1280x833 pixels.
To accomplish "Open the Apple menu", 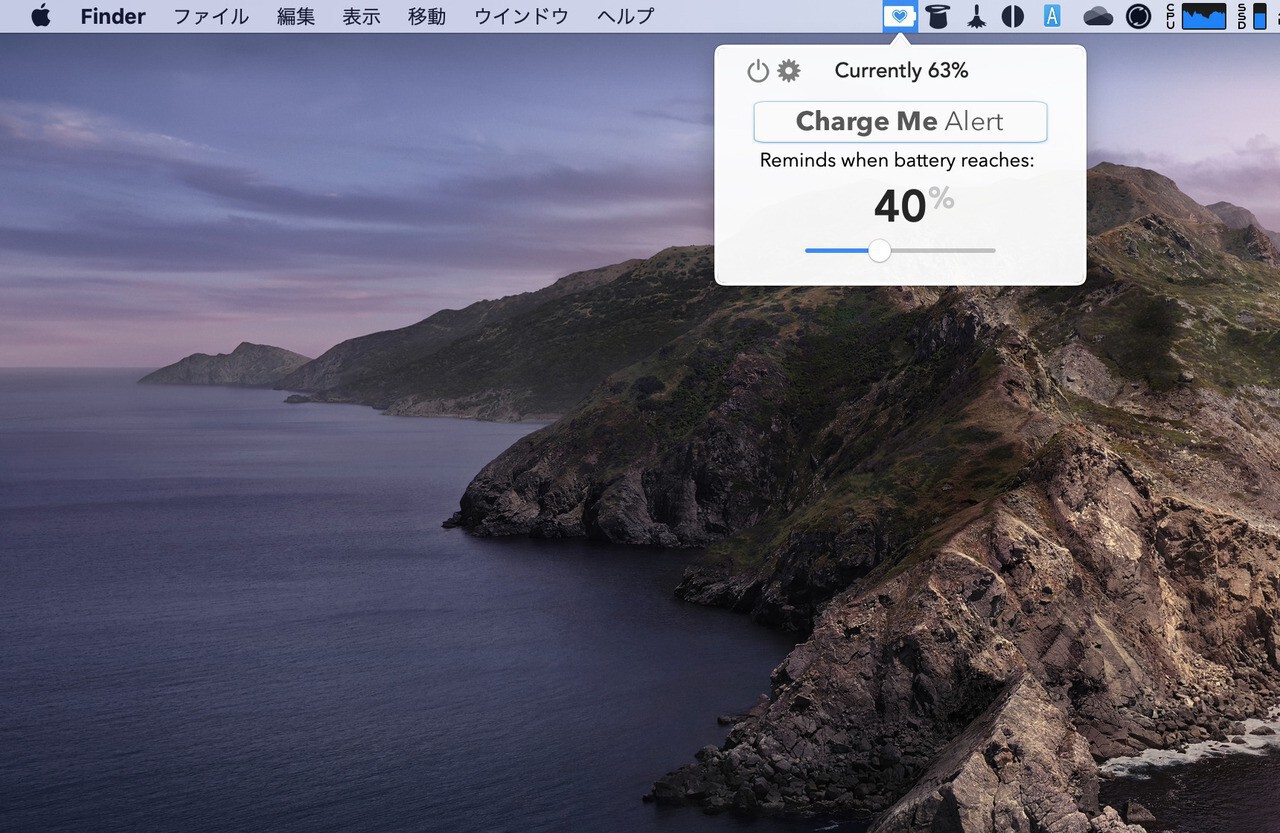I will [x=41, y=16].
